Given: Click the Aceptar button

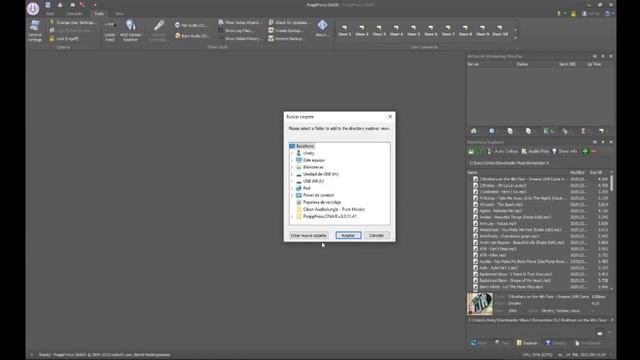Looking at the screenshot, I should coord(348,236).
